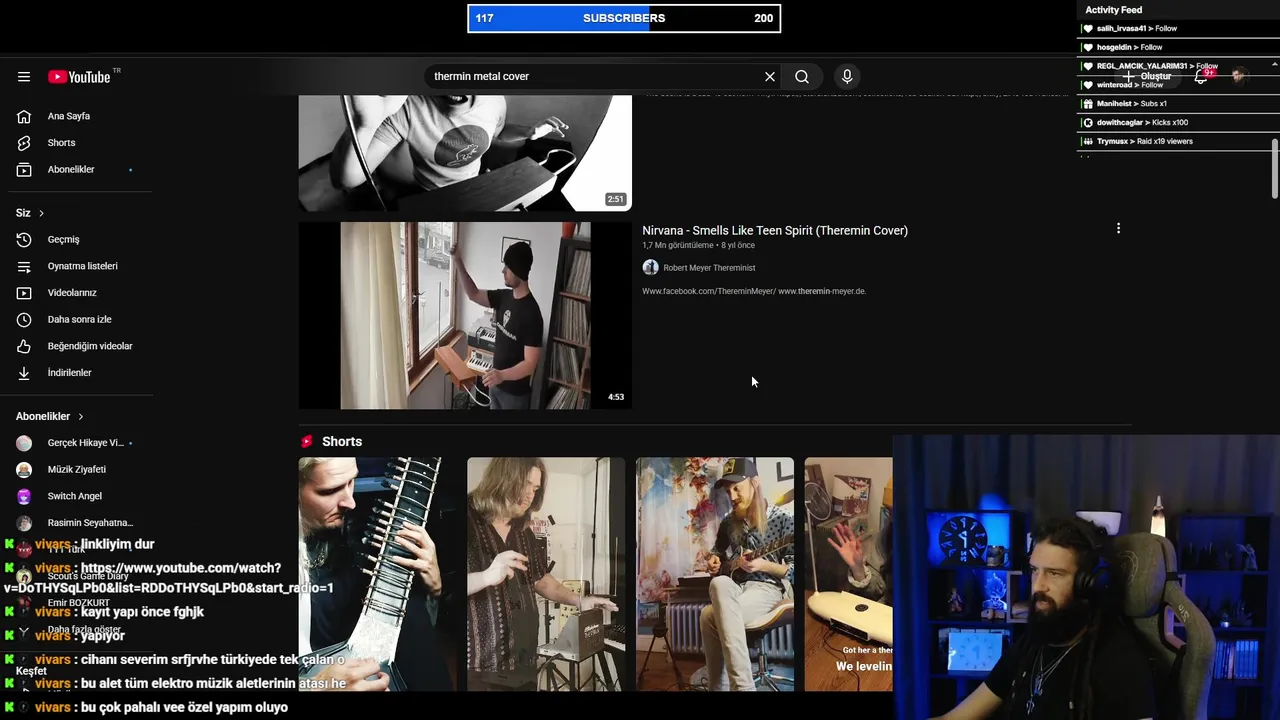Open the Short with the long-haired theremin player

pos(546,574)
